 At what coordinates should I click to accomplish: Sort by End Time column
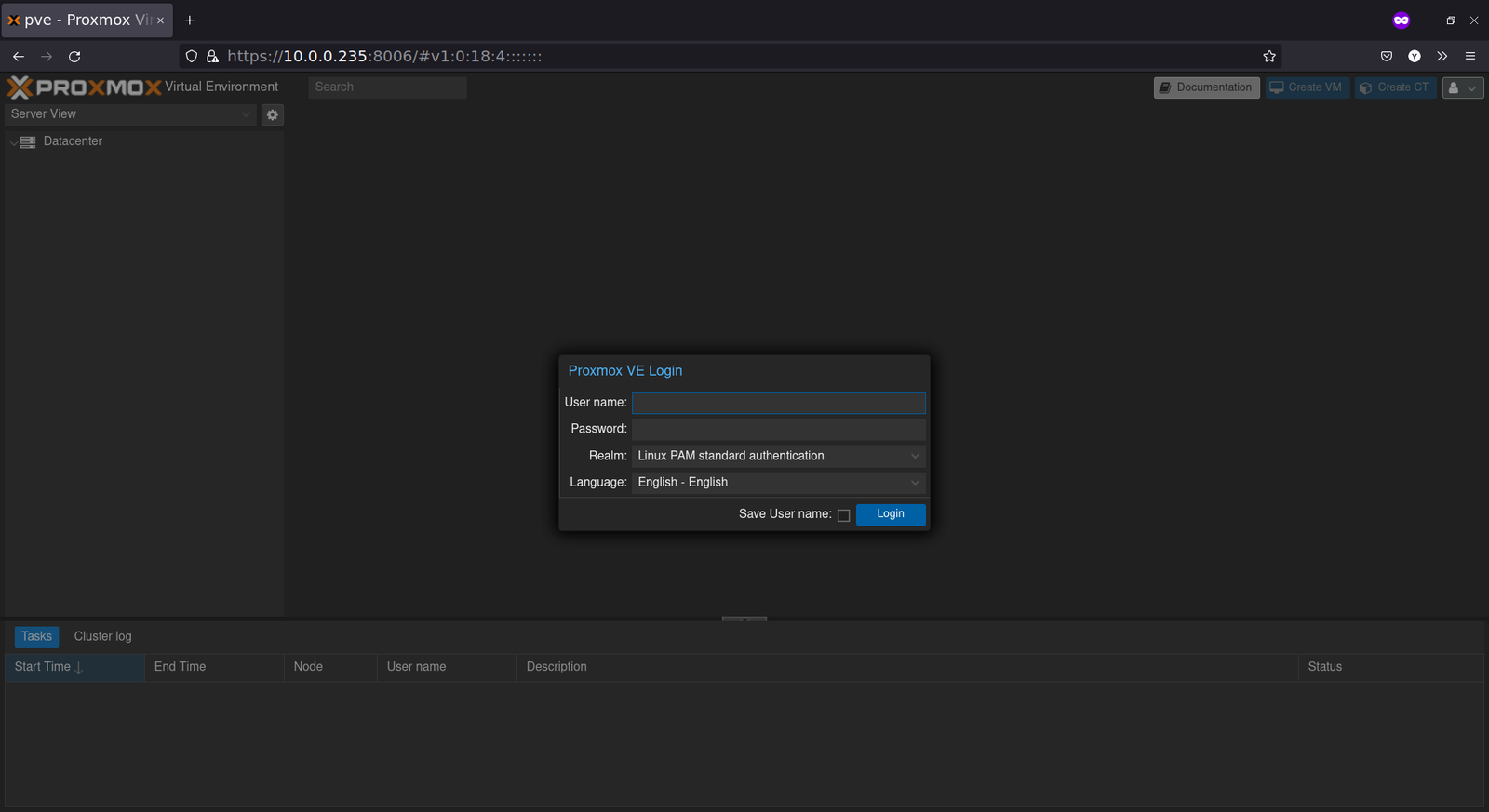(214, 667)
